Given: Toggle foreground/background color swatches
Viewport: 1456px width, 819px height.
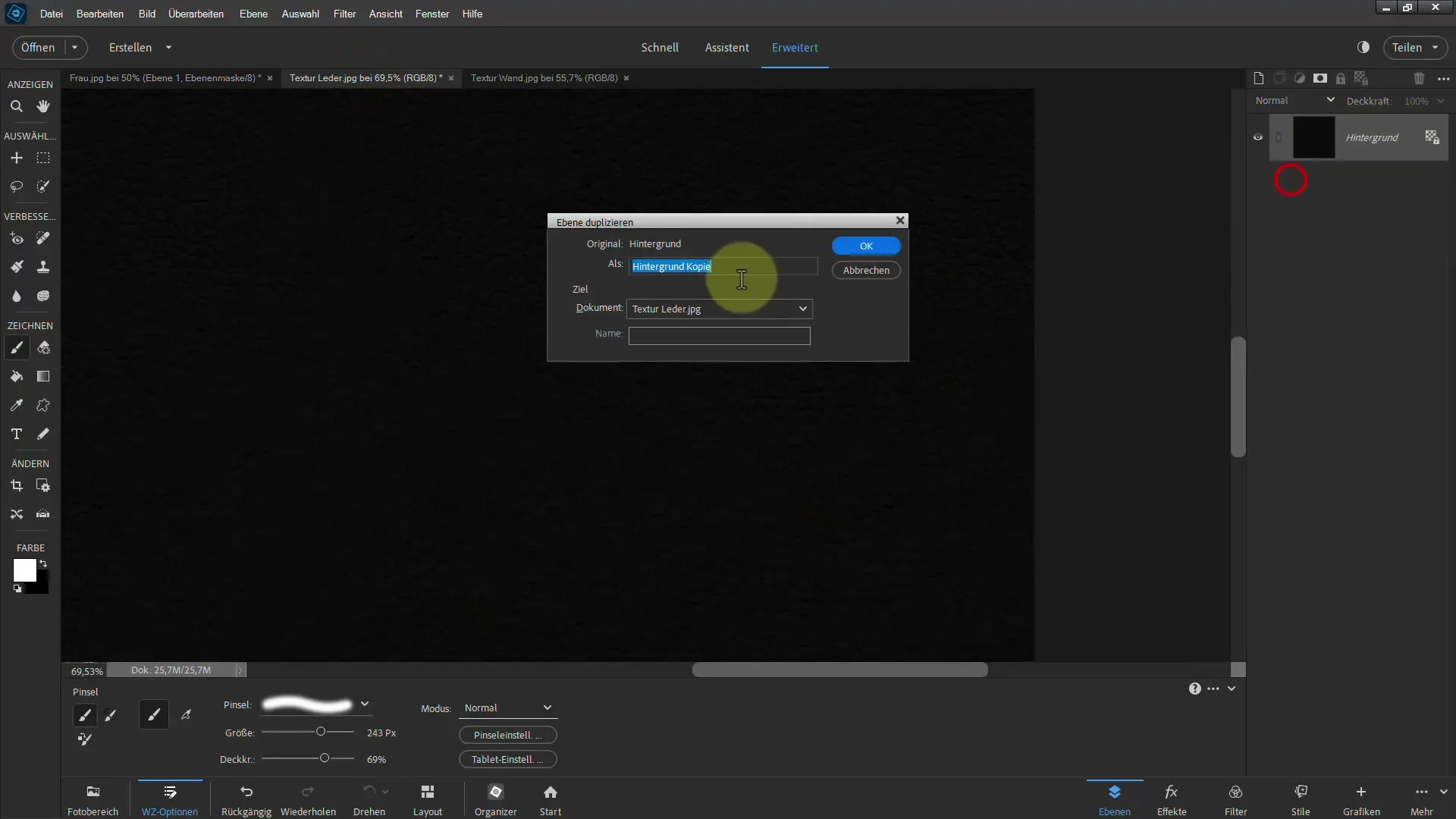Looking at the screenshot, I should pos(43,563).
